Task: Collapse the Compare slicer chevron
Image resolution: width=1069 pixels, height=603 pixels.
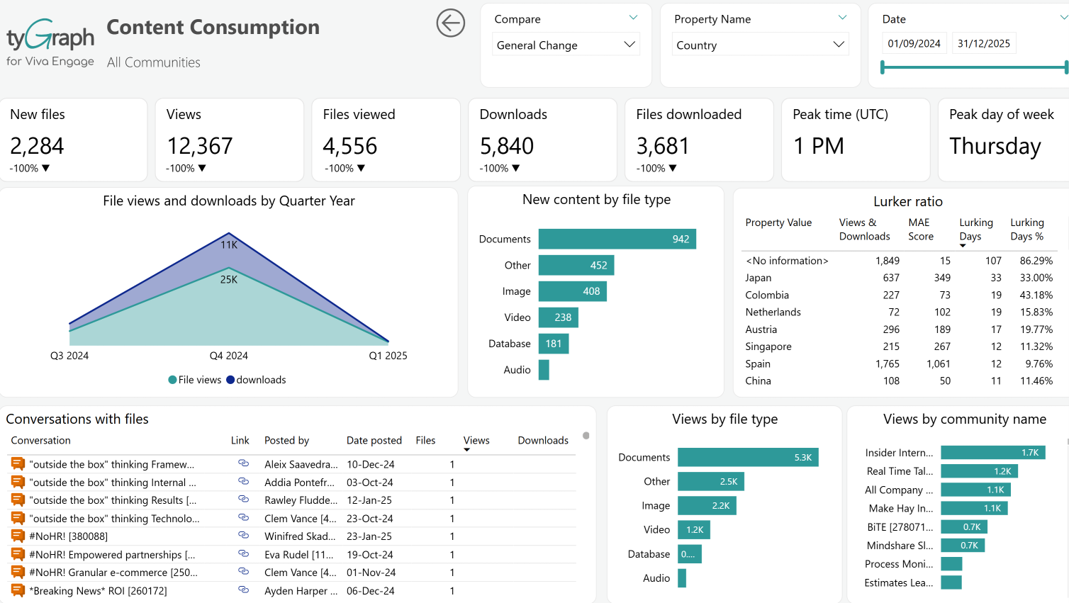Action: pyautogui.click(x=633, y=18)
